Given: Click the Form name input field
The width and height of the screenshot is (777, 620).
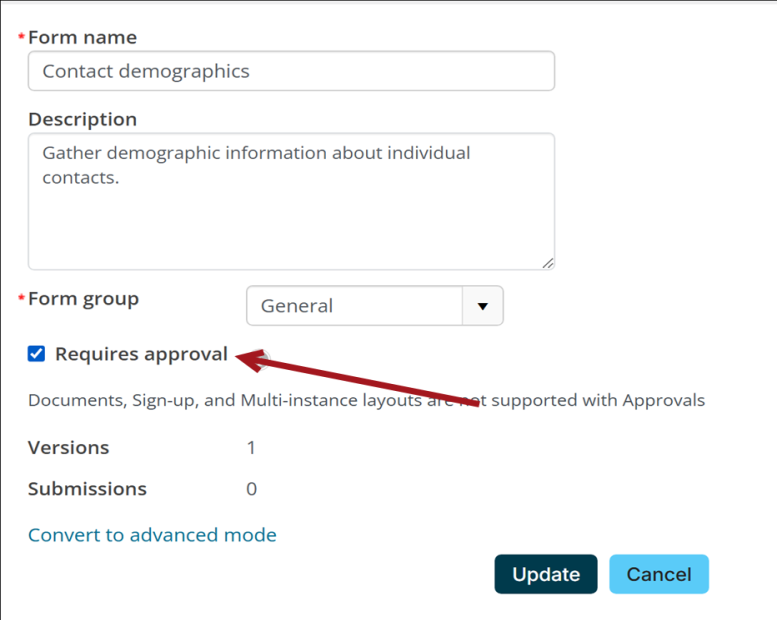Looking at the screenshot, I should 290,72.
